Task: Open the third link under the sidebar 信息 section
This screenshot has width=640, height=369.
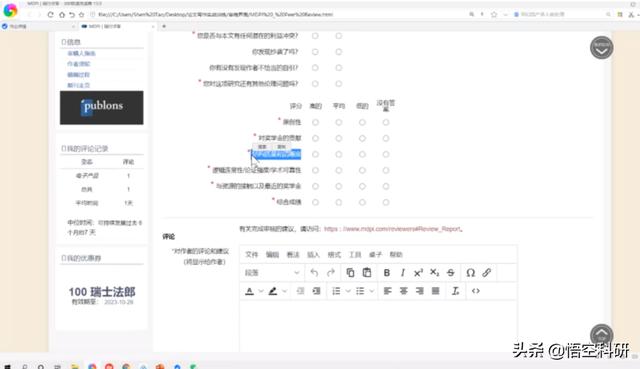Action: (x=78, y=75)
